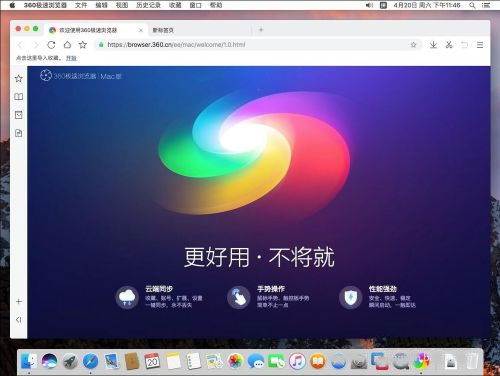Viewport: 500px width, 376px height.
Task: Click the scissors screenshot icon
Action: 449,45
